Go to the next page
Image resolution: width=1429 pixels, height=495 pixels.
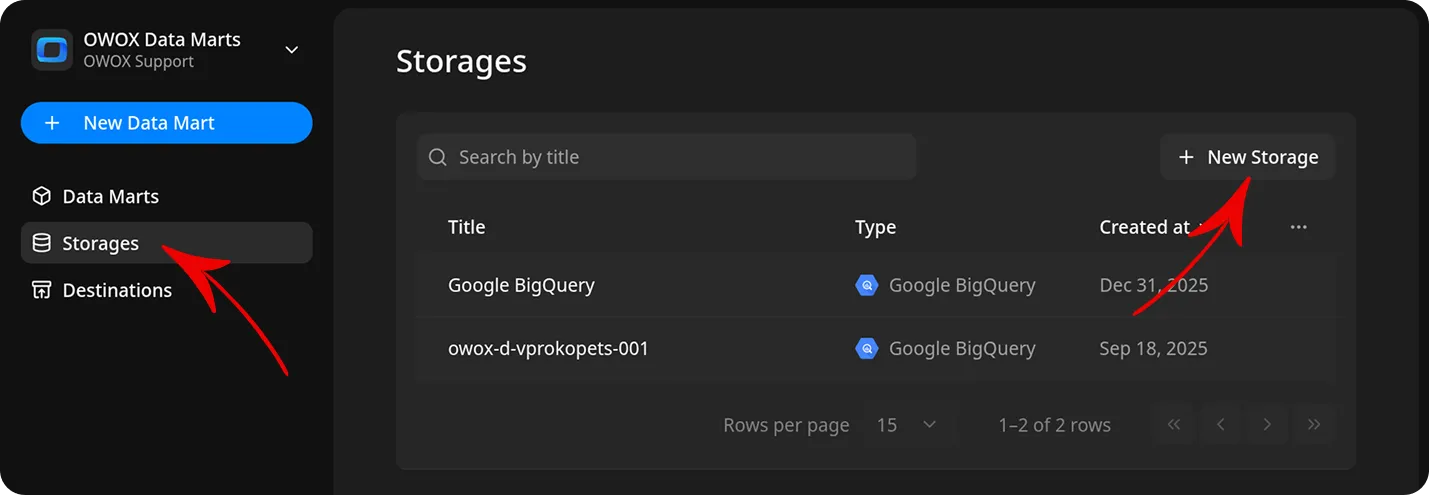pyautogui.click(x=1267, y=425)
